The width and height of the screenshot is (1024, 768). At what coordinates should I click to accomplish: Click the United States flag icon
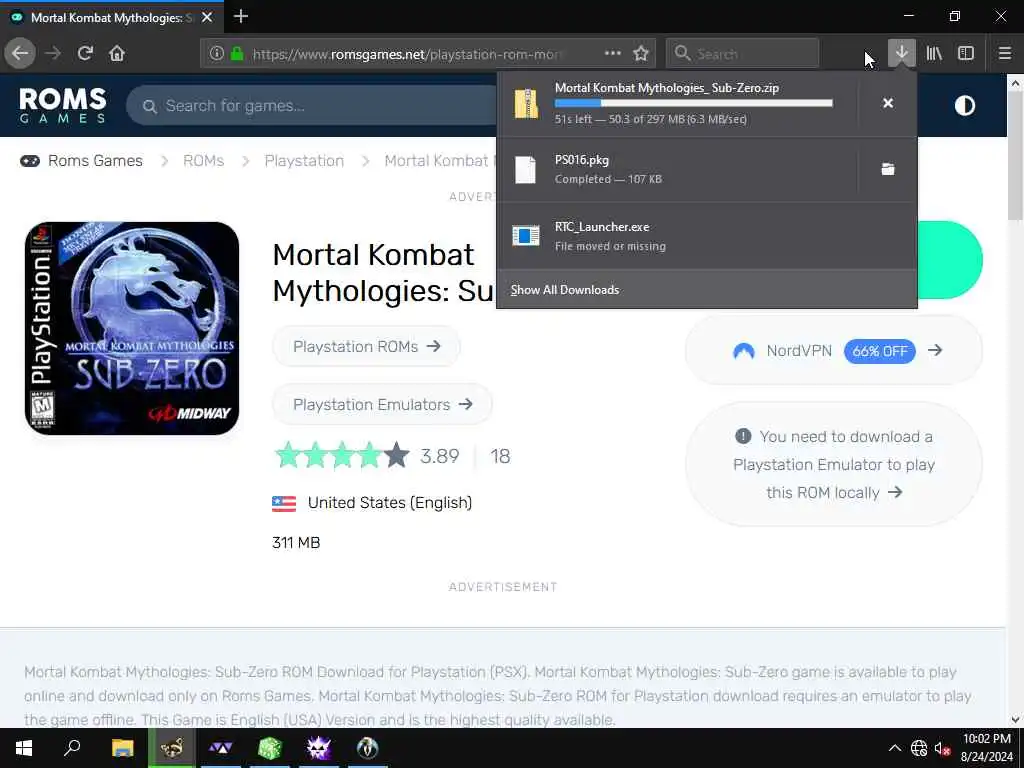click(x=284, y=503)
